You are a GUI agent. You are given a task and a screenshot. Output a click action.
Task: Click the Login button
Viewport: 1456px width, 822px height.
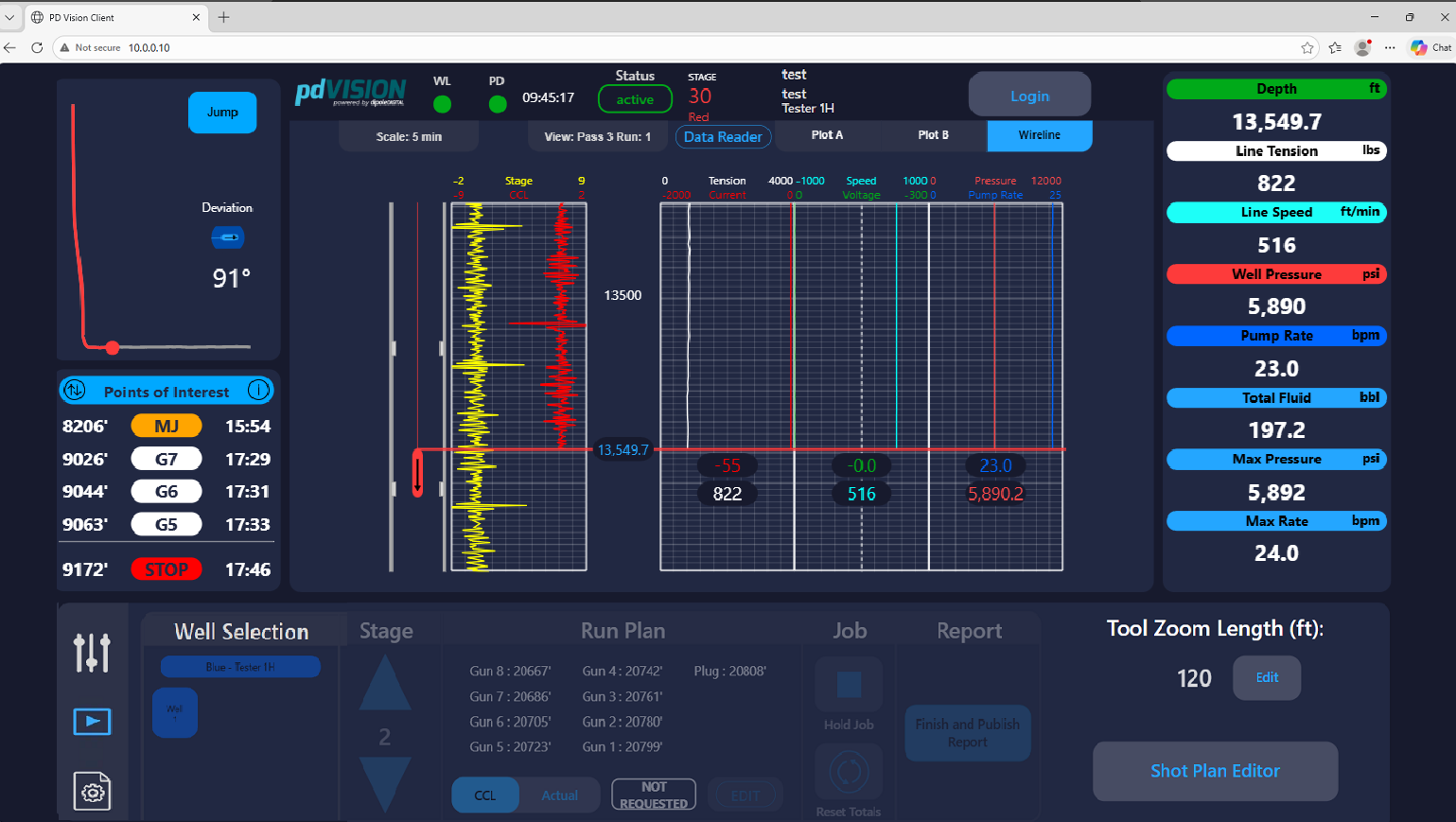pos(1029,96)
